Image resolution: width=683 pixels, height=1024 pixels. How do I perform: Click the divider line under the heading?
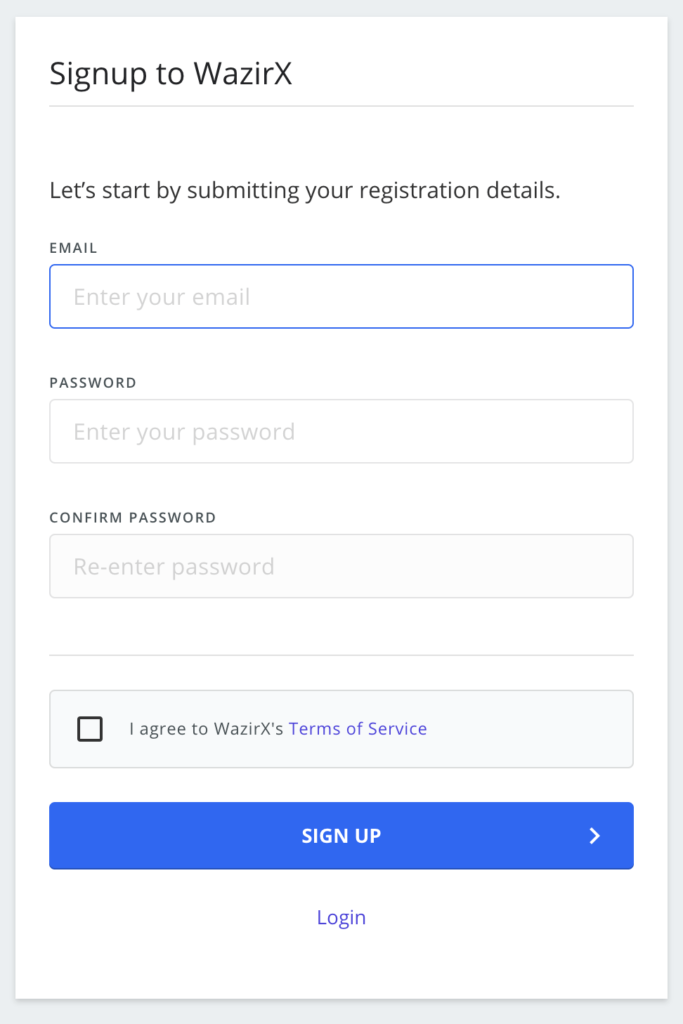341,106
